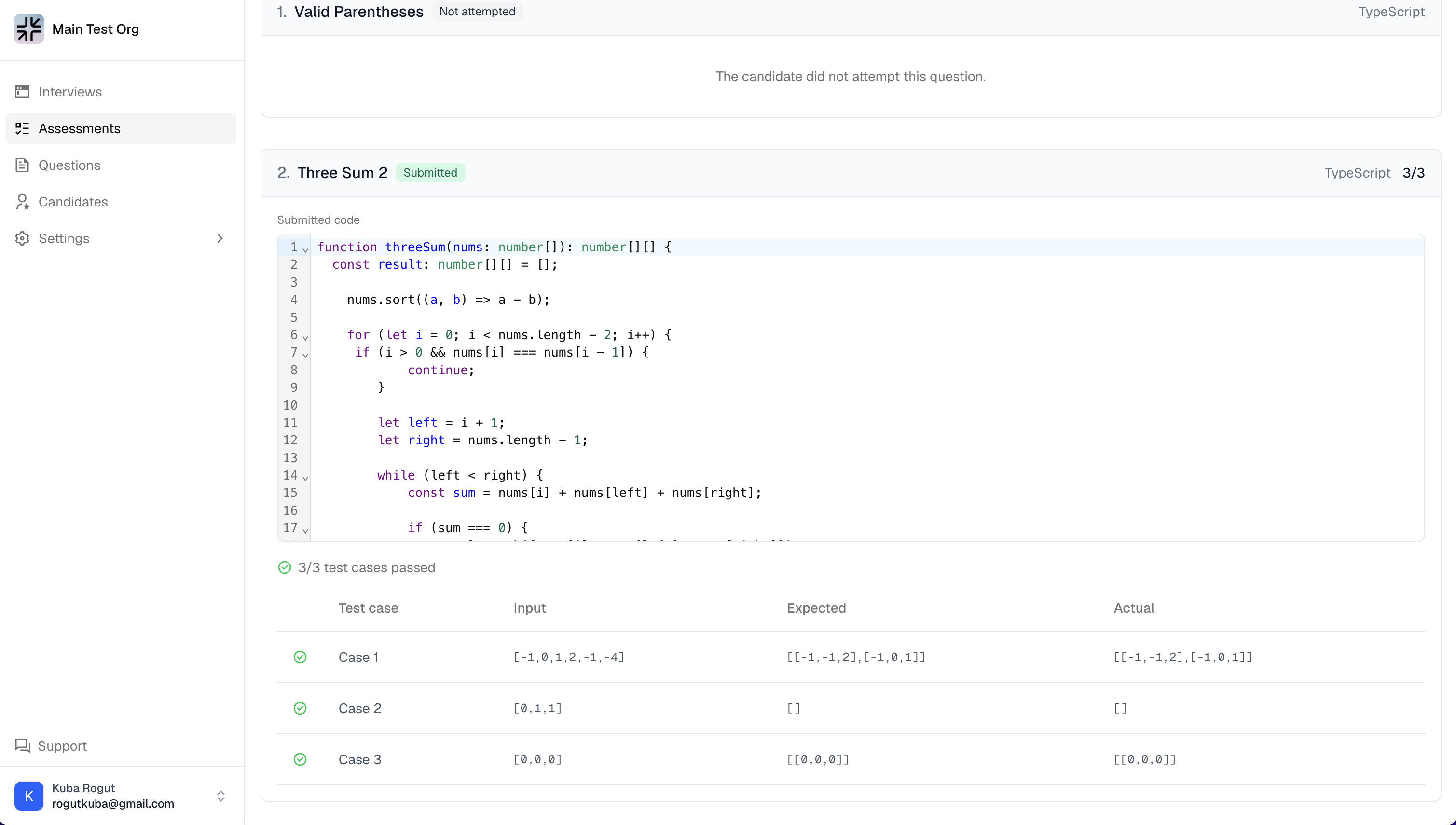Click the Case 3 passed check icon
This screenshot has height=825, width=1456.
[300, 759]
